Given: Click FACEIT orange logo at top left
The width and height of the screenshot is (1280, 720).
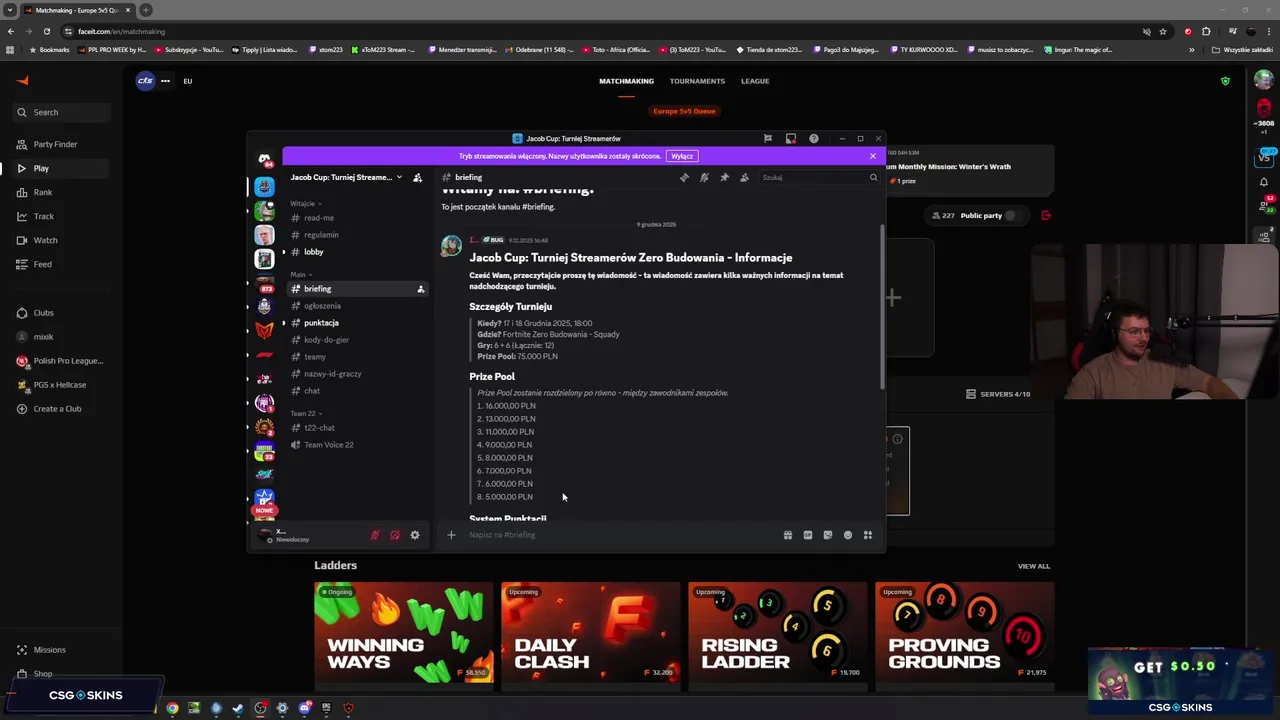Looking at the screenshot, I should point(23,81).
